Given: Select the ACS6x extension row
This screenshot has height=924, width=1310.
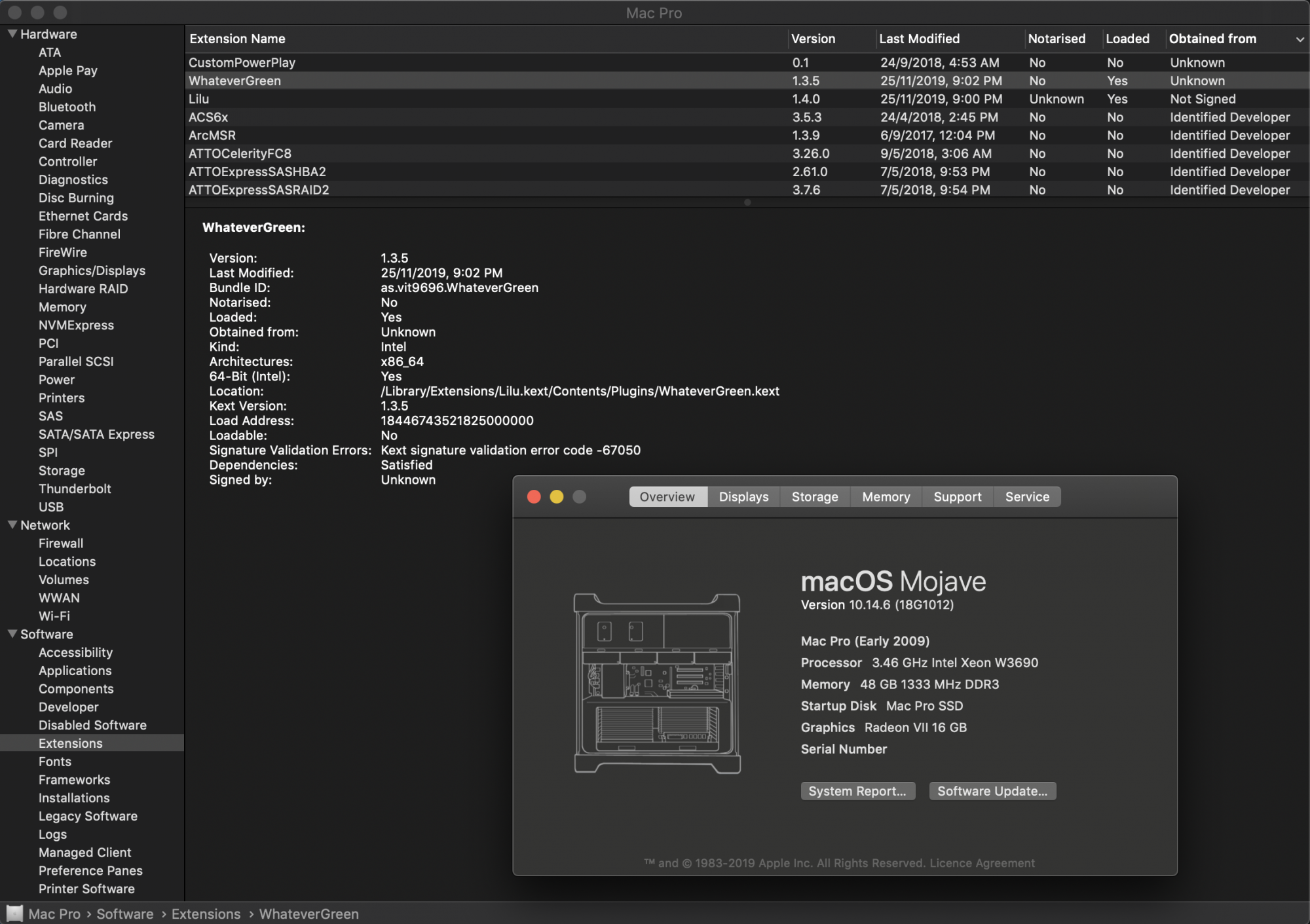Looking at the screenshot, I should 747,117.
